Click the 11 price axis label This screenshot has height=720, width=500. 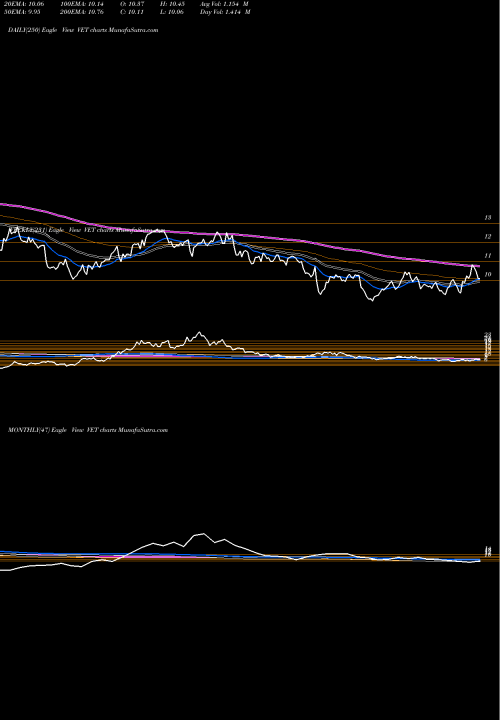point(488,256)
